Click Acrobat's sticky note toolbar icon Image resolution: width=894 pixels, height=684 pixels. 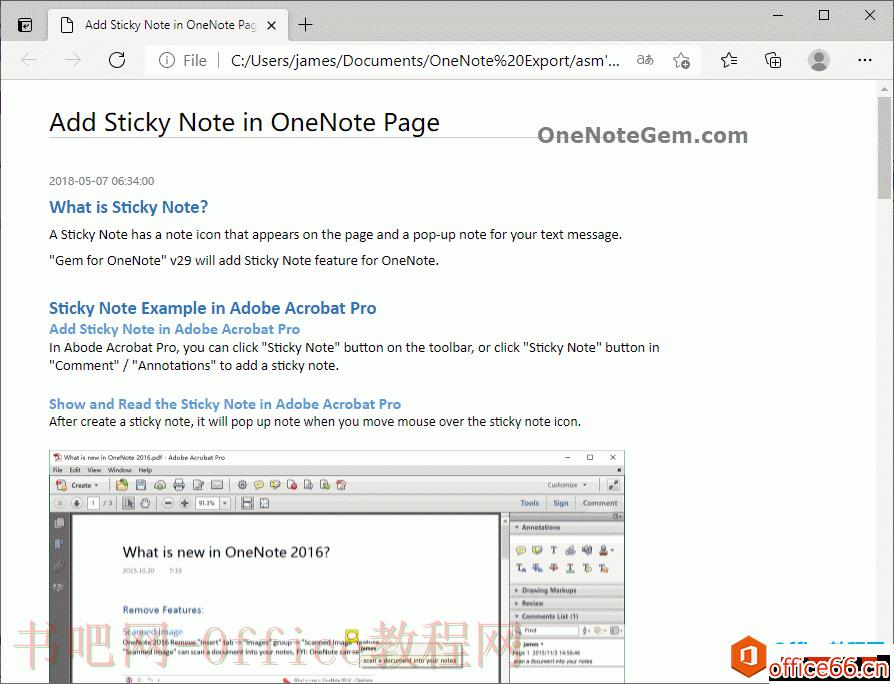point(259,485)
